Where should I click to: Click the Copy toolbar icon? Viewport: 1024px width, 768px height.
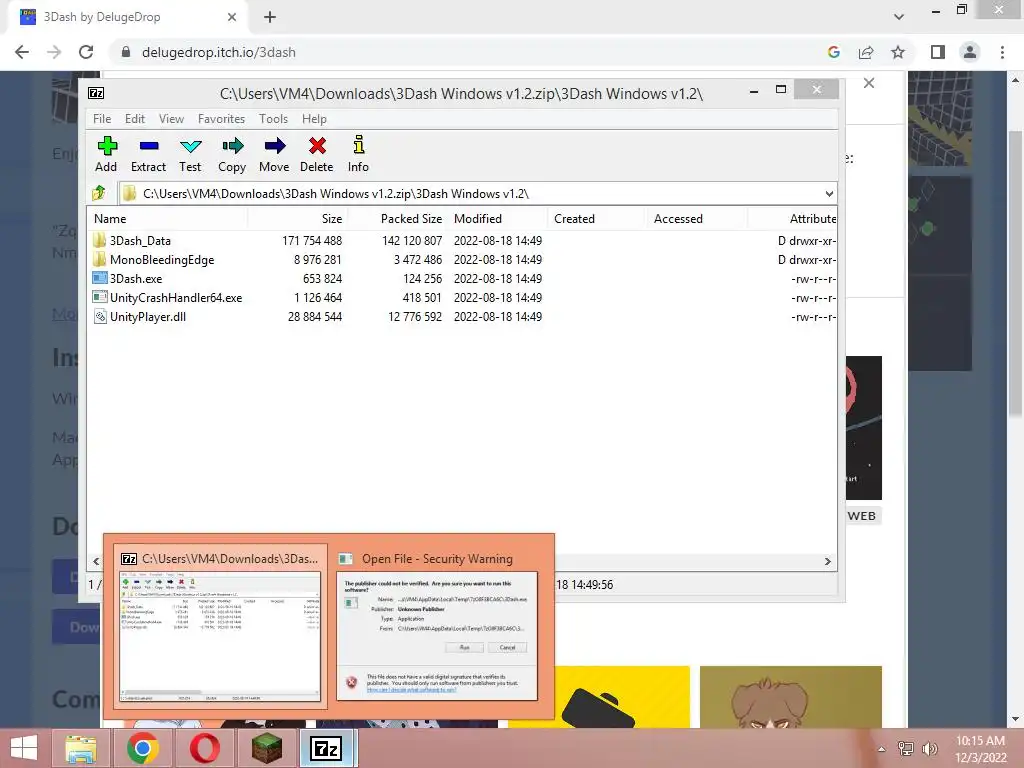(x=232, y=146)
